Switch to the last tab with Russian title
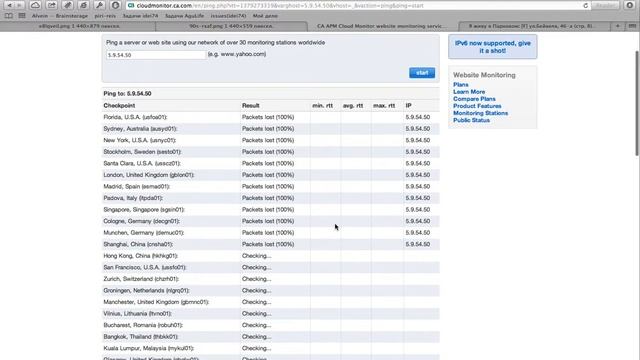The width and height of the screenshot is (640, 360). coord(534,26)
